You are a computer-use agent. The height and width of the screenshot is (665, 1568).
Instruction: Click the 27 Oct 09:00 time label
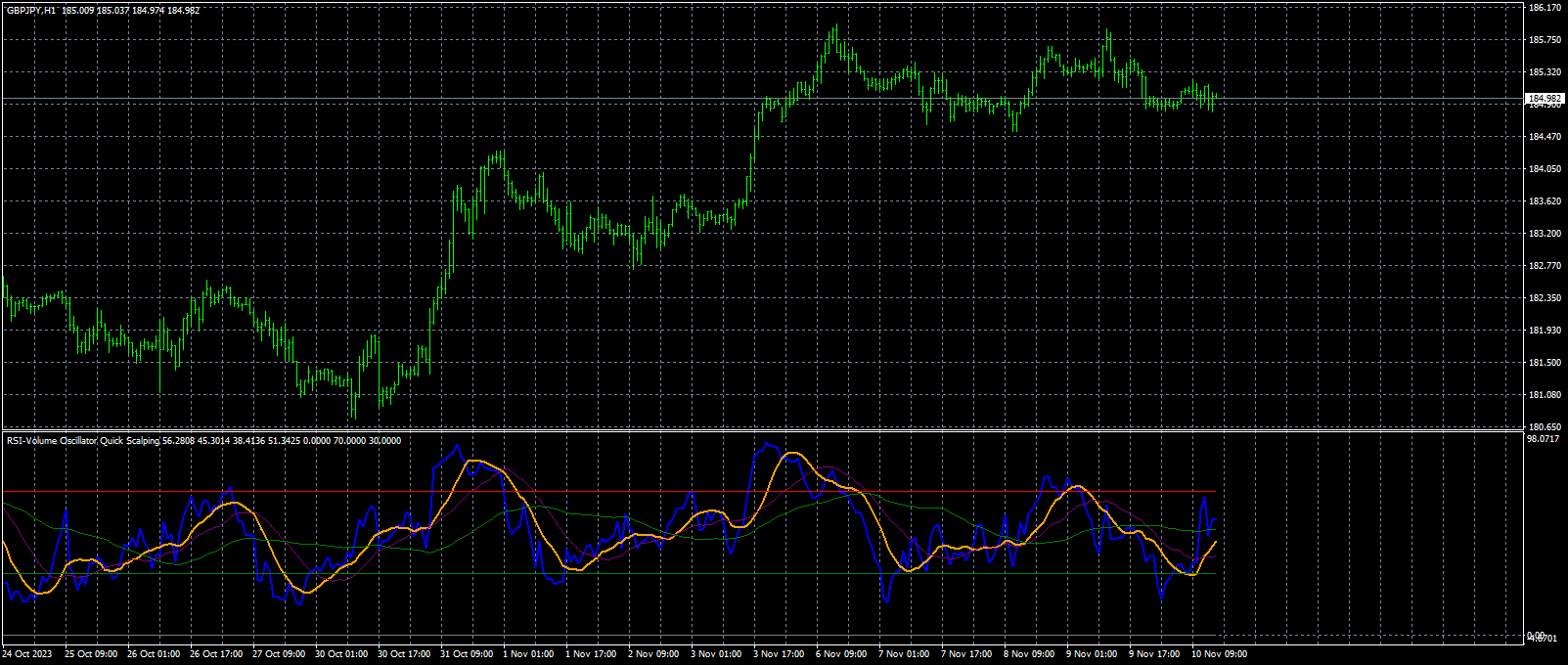pos(279,654)
